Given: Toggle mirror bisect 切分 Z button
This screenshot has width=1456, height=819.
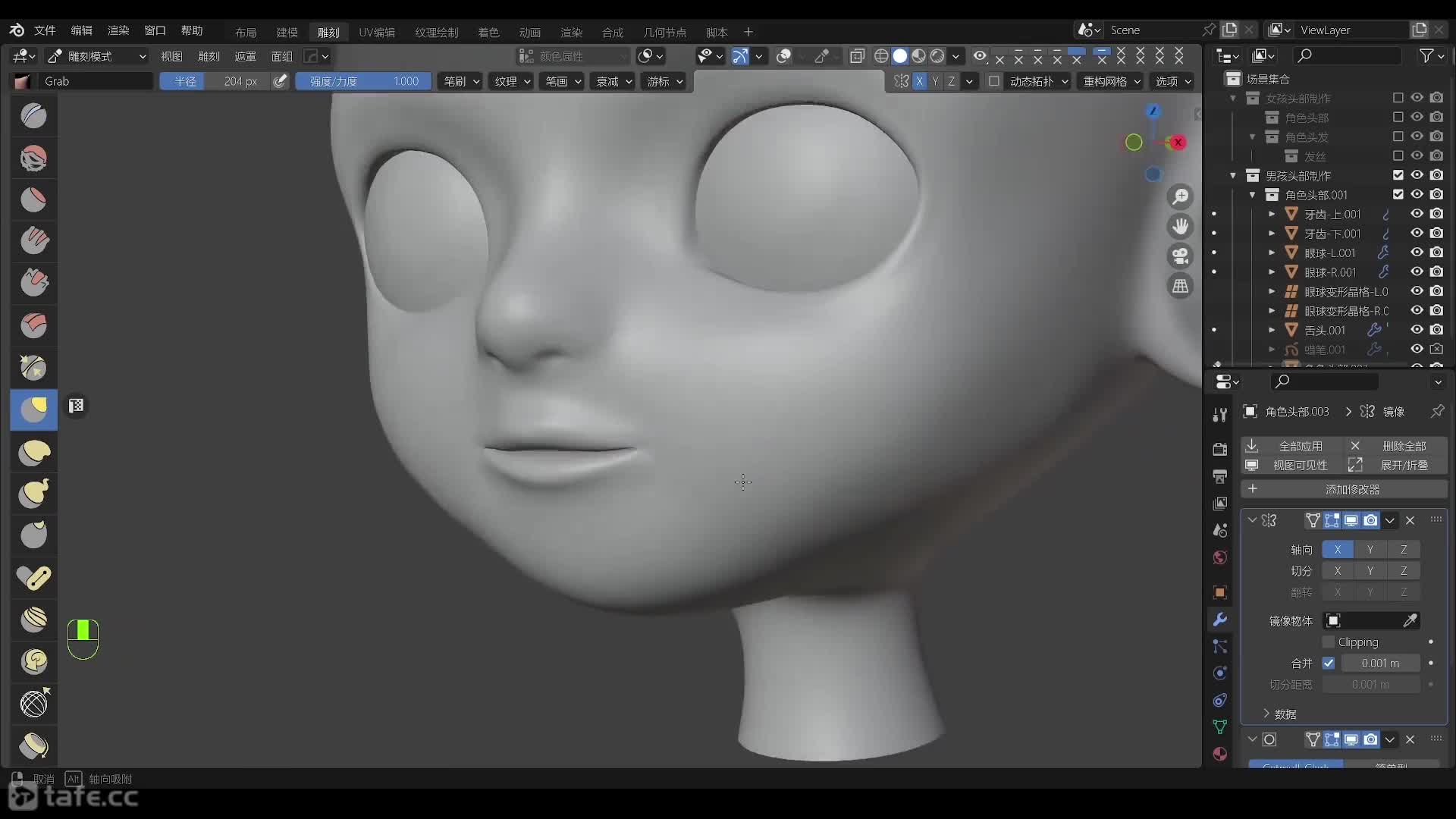Looking at the screenshot, I should (x=1404, y=571).
